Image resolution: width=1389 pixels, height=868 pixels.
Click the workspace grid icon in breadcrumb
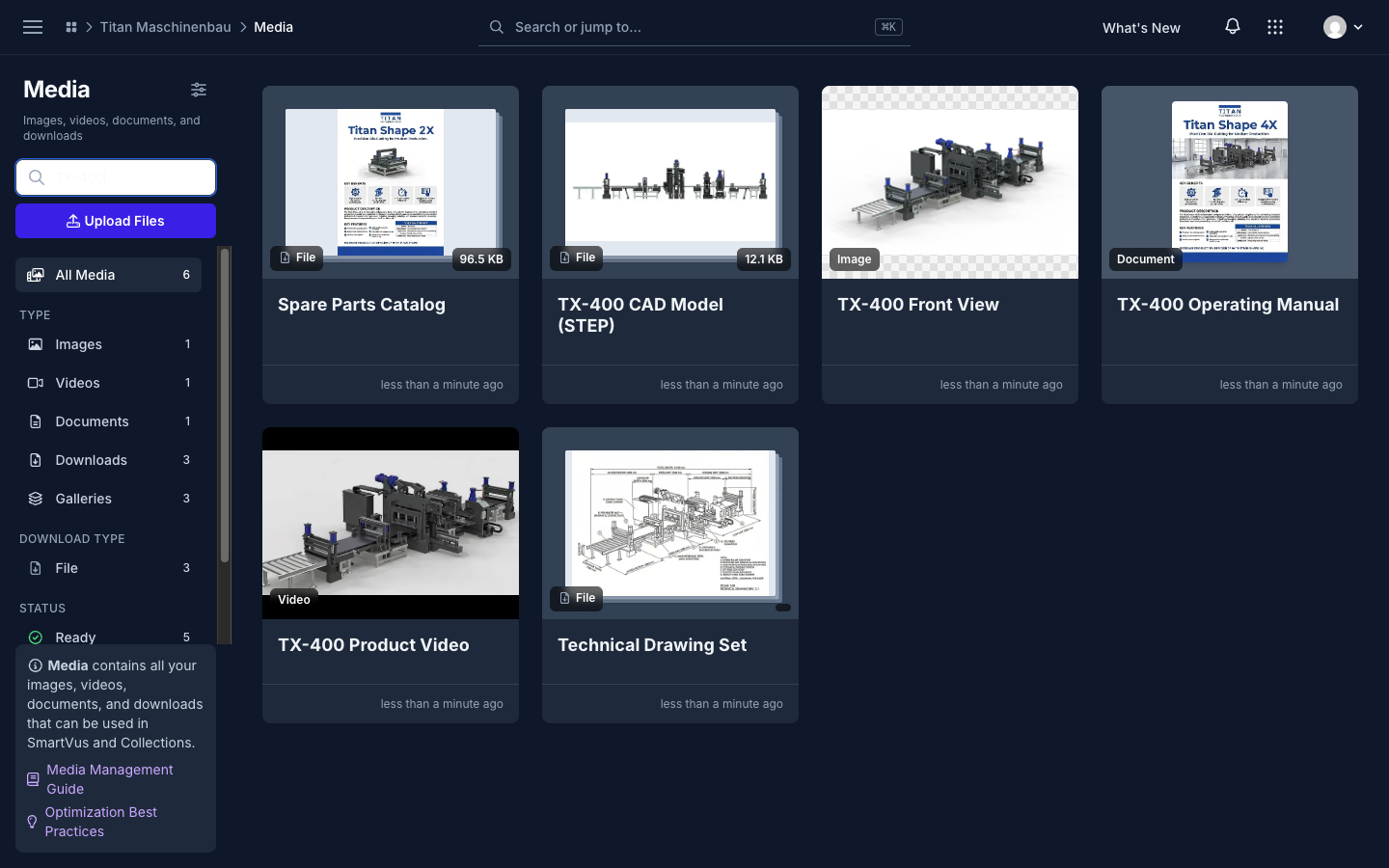click(x=71, y=27)
